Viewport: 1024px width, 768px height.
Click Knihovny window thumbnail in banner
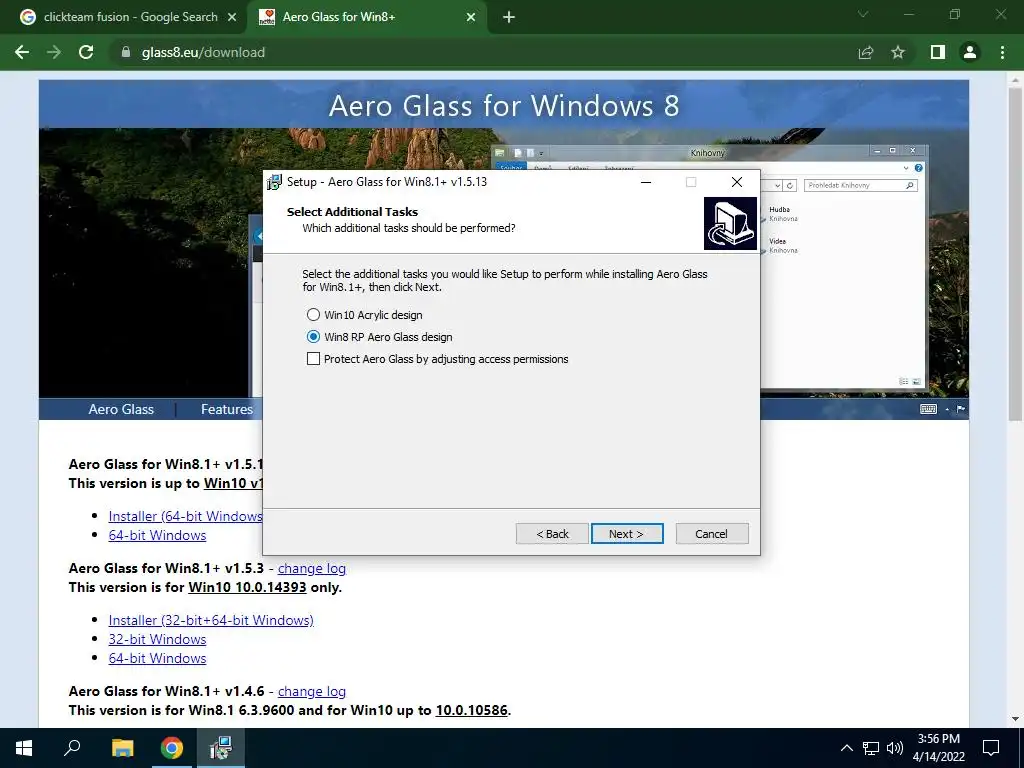(843, 268)
